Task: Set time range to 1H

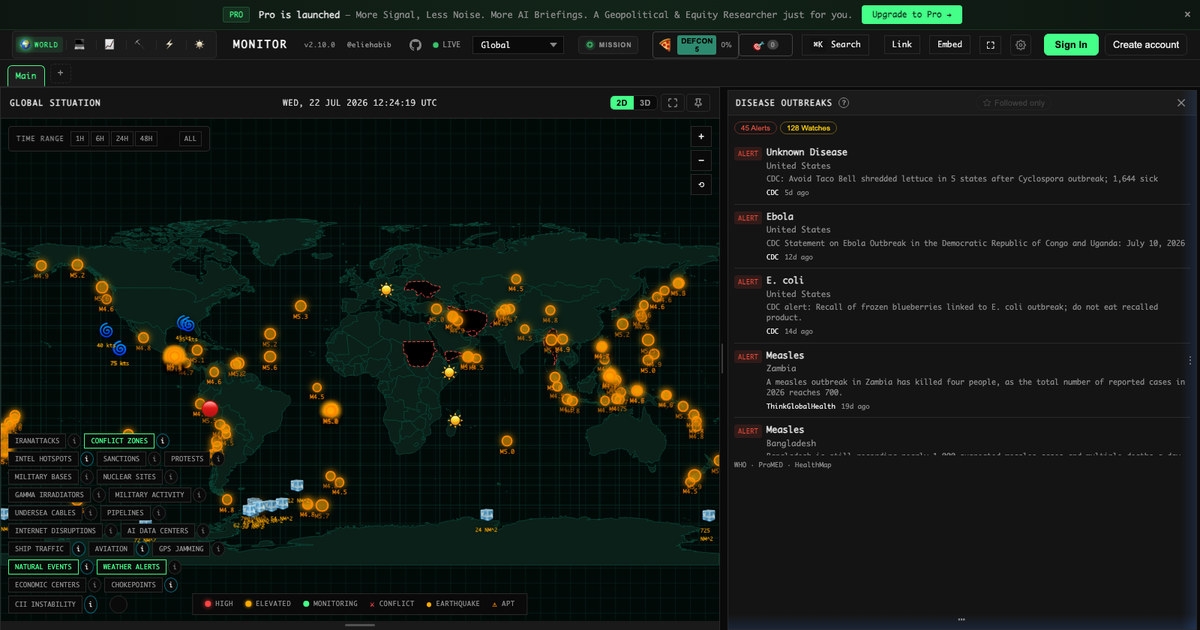Action: pos(79,139)
